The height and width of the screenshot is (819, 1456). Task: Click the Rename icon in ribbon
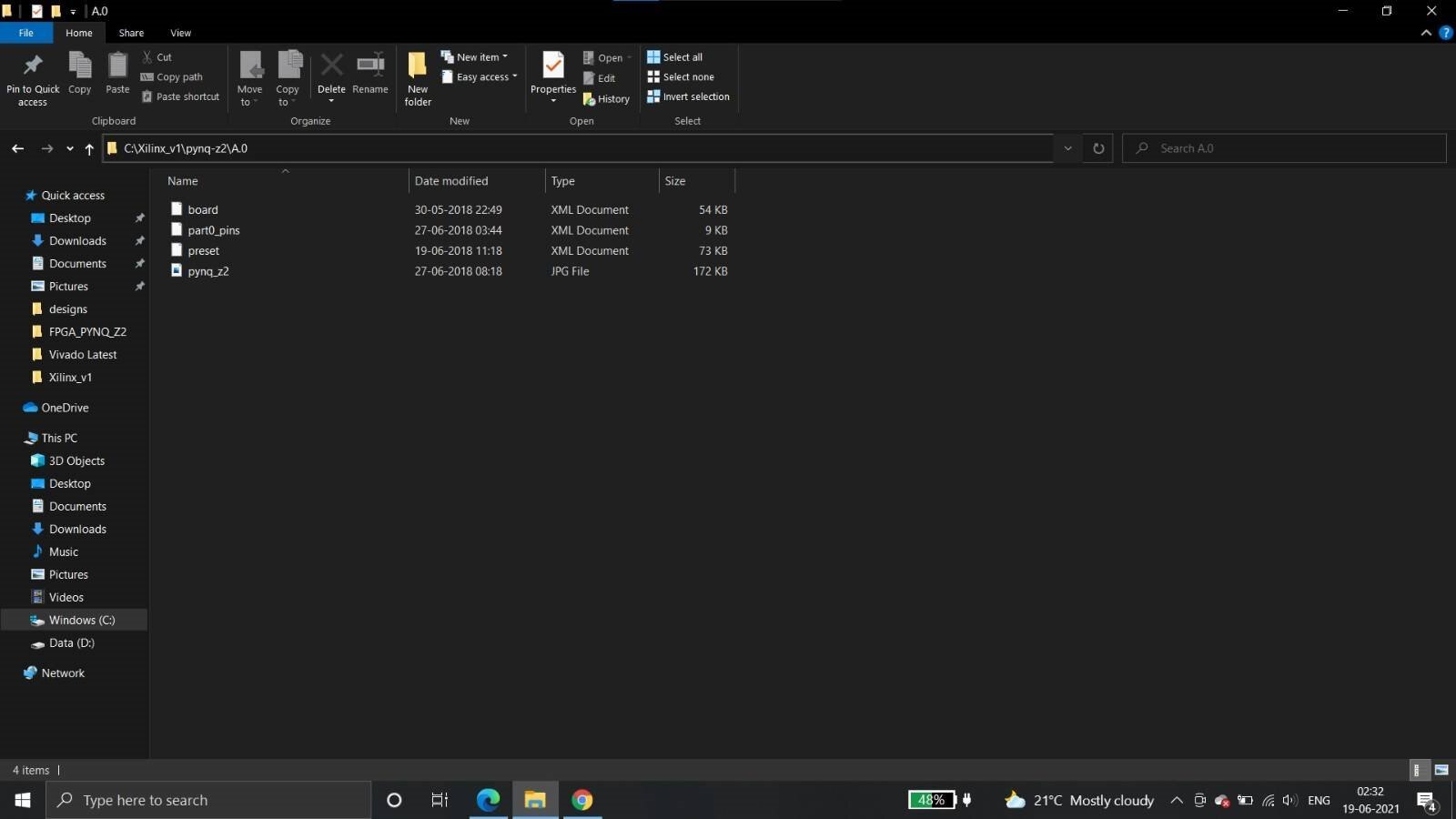[370, 66]
